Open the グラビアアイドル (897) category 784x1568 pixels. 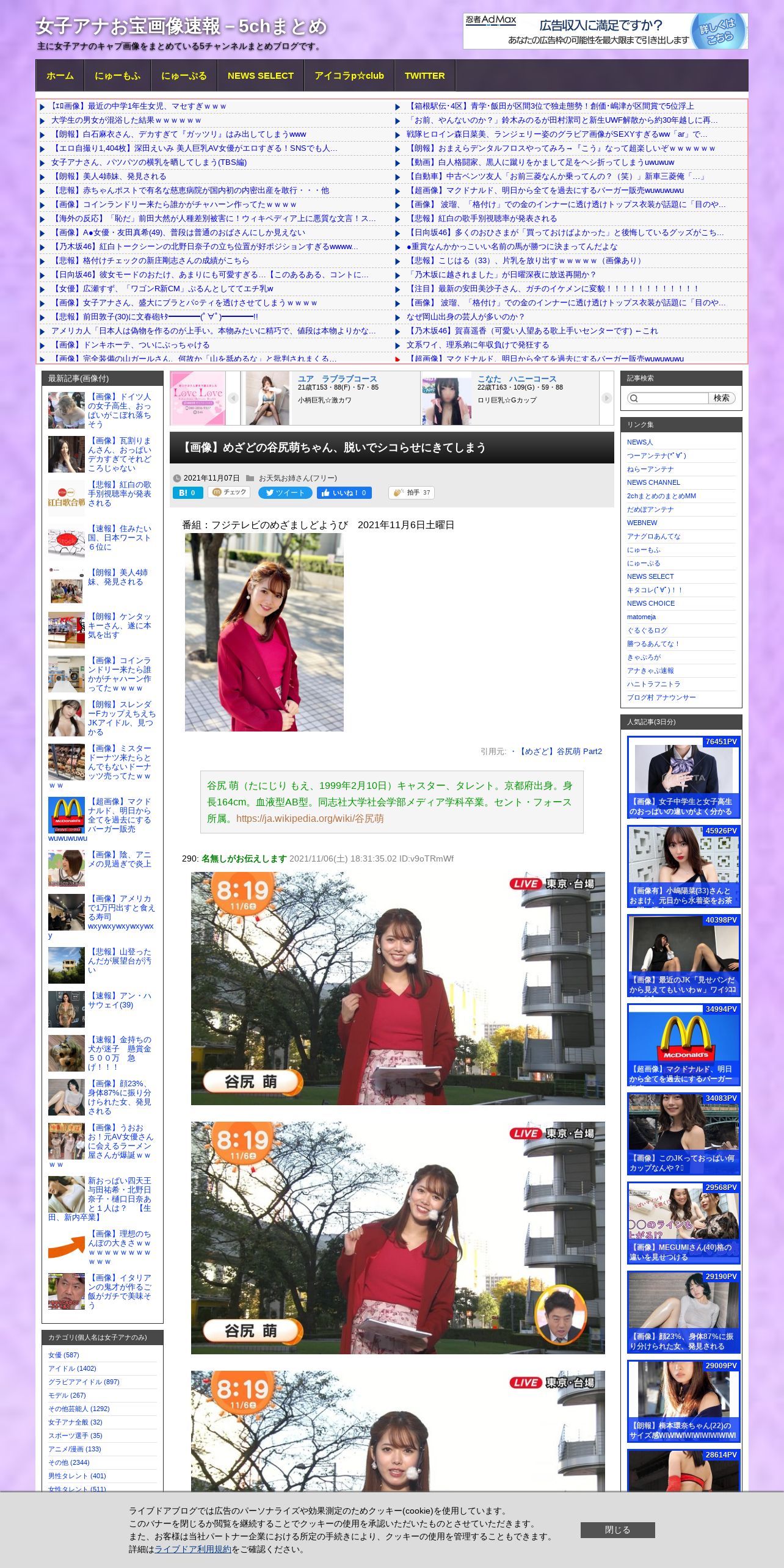[84, 1382]
